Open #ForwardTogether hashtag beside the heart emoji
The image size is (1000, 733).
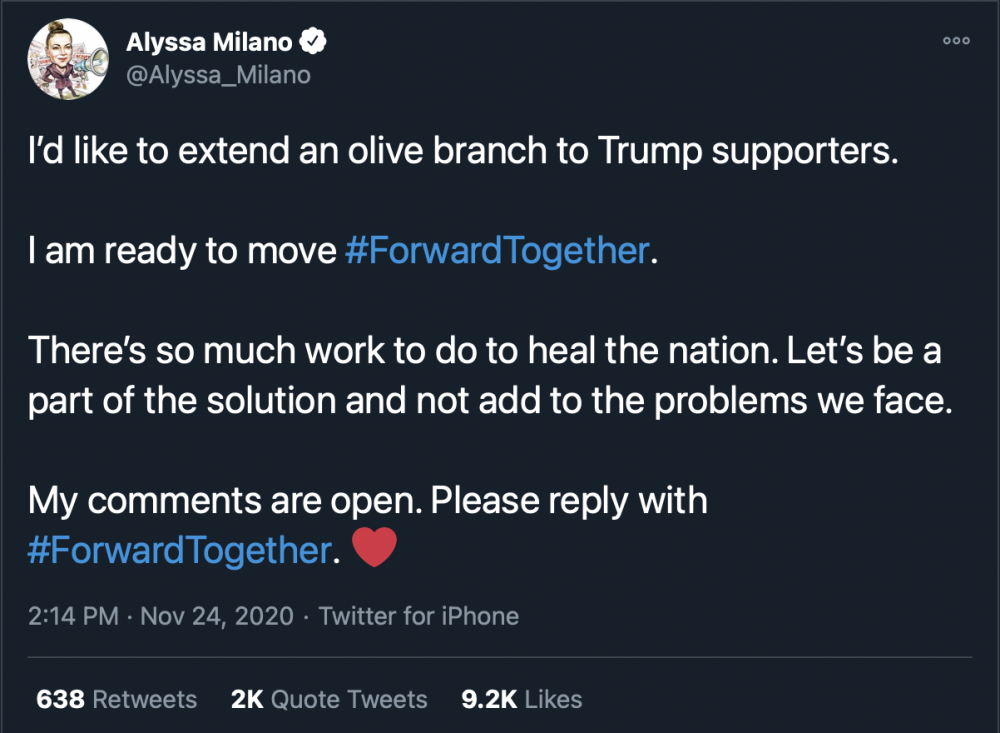click(x=180, y=550)
